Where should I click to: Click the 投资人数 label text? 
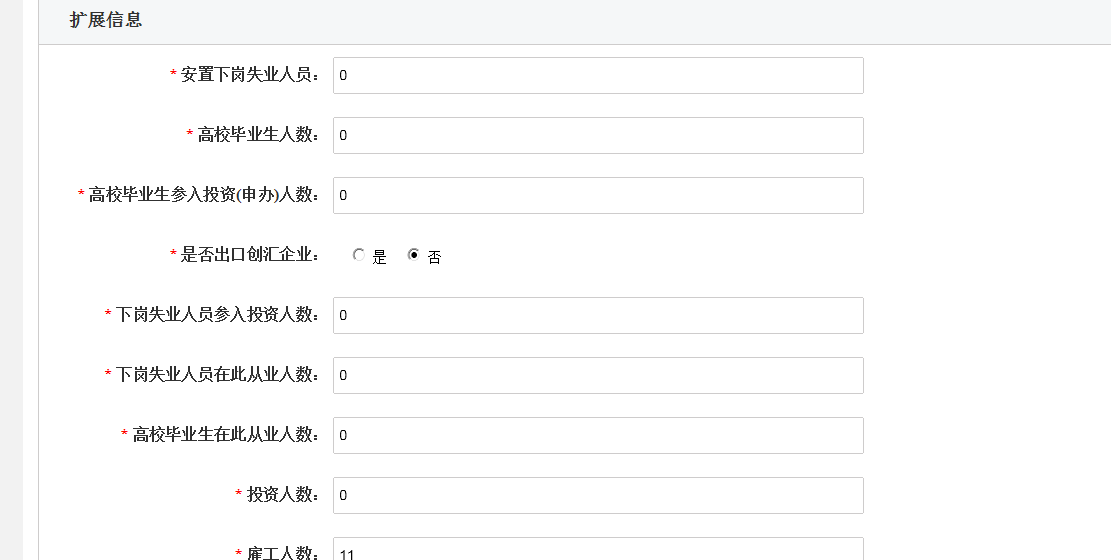click(283, 495)
